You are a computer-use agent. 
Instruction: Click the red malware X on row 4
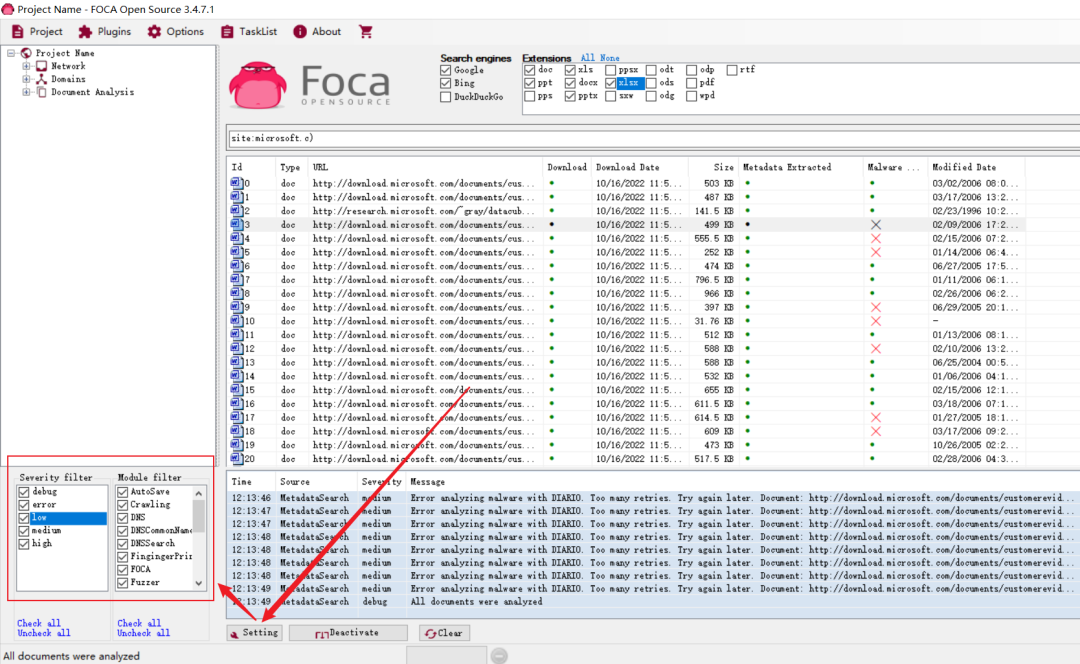875,238
